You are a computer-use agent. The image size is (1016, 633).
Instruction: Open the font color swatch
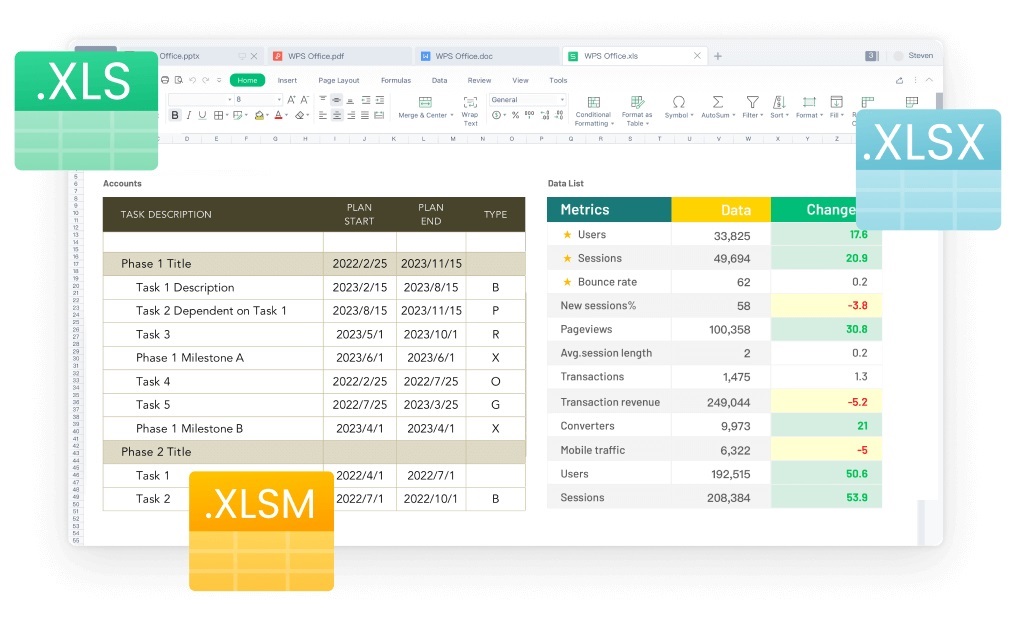click(x=277, y=113)
